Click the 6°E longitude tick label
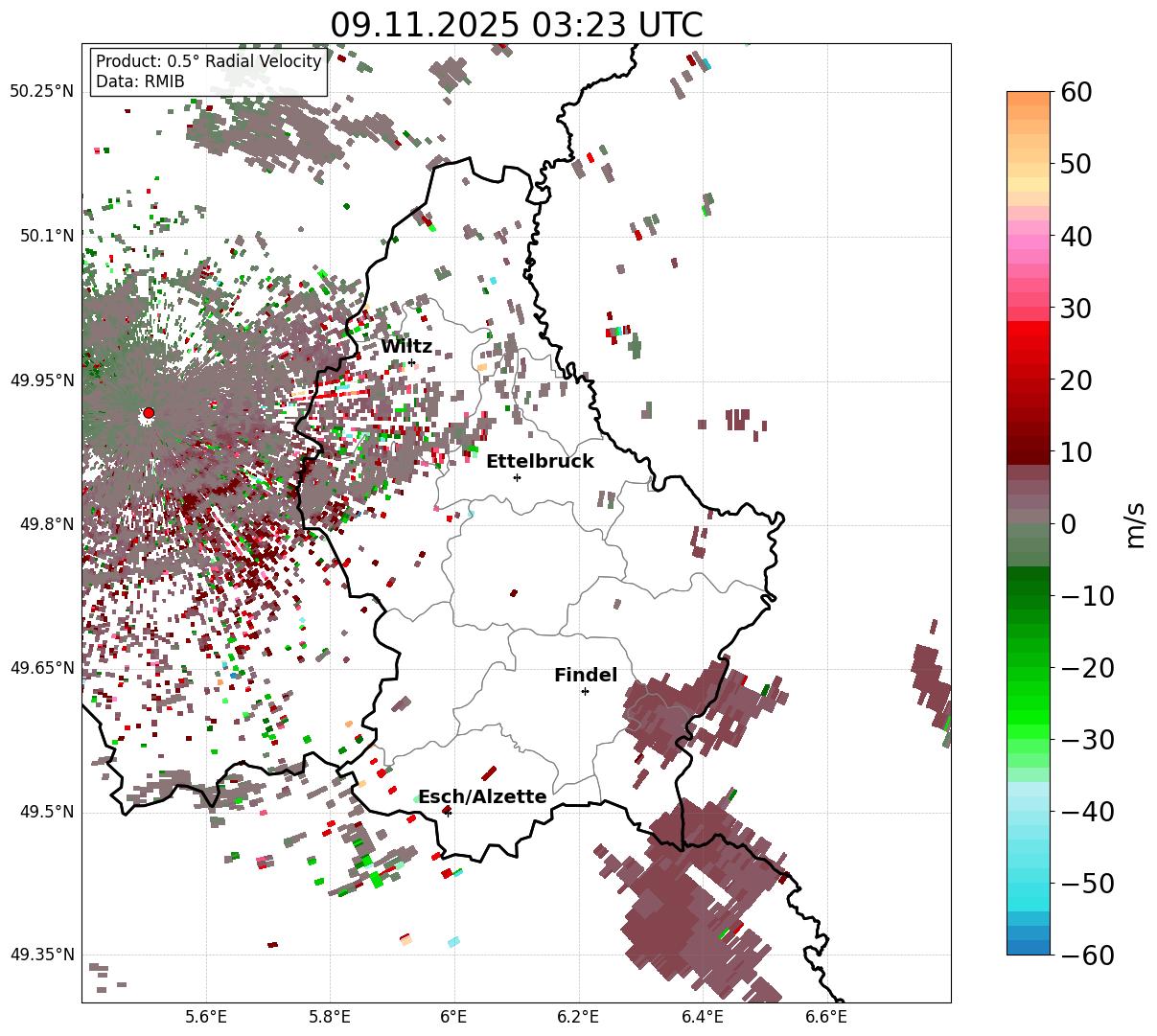This screenshot has height=1036, width=1157. [454, 1017]
